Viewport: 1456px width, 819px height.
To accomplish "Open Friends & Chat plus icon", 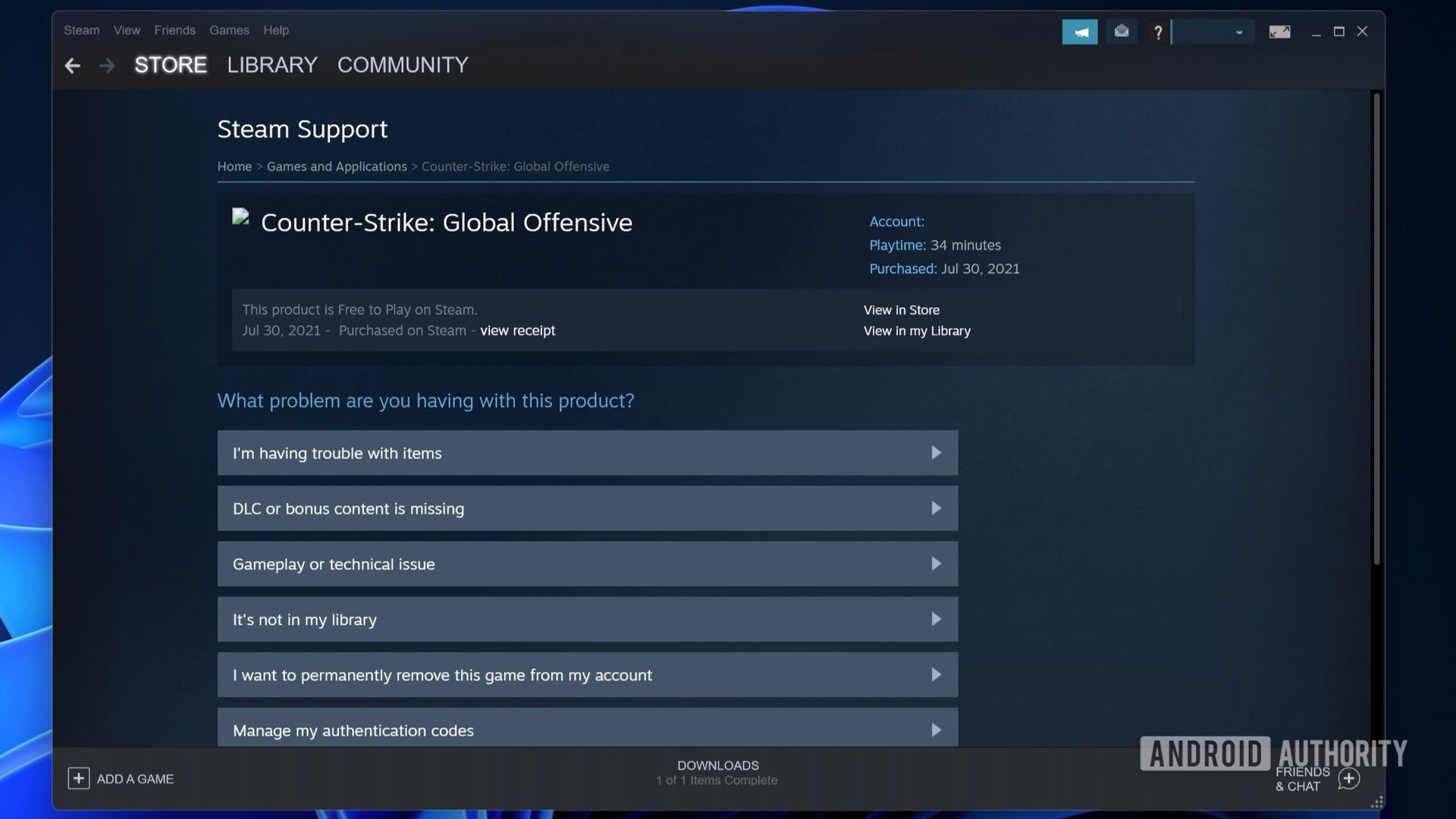I will coord(1348,779).
